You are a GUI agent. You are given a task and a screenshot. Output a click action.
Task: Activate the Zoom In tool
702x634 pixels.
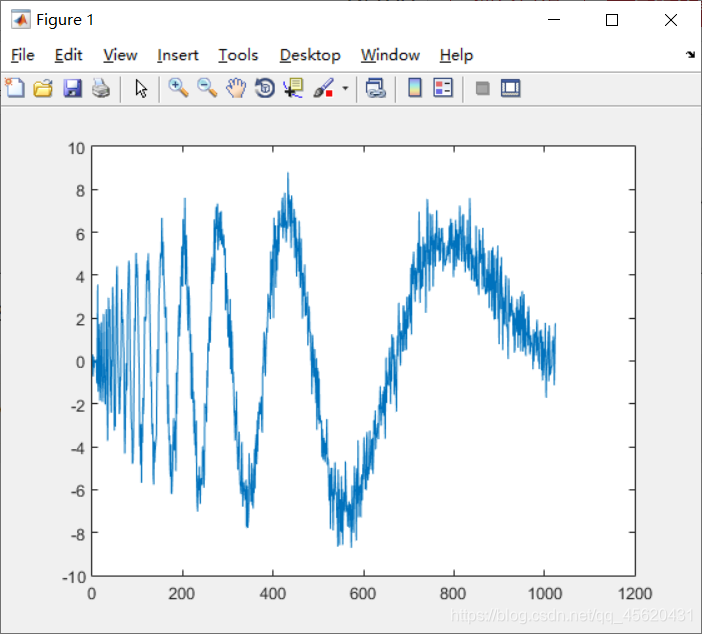(x=178, y=88)
